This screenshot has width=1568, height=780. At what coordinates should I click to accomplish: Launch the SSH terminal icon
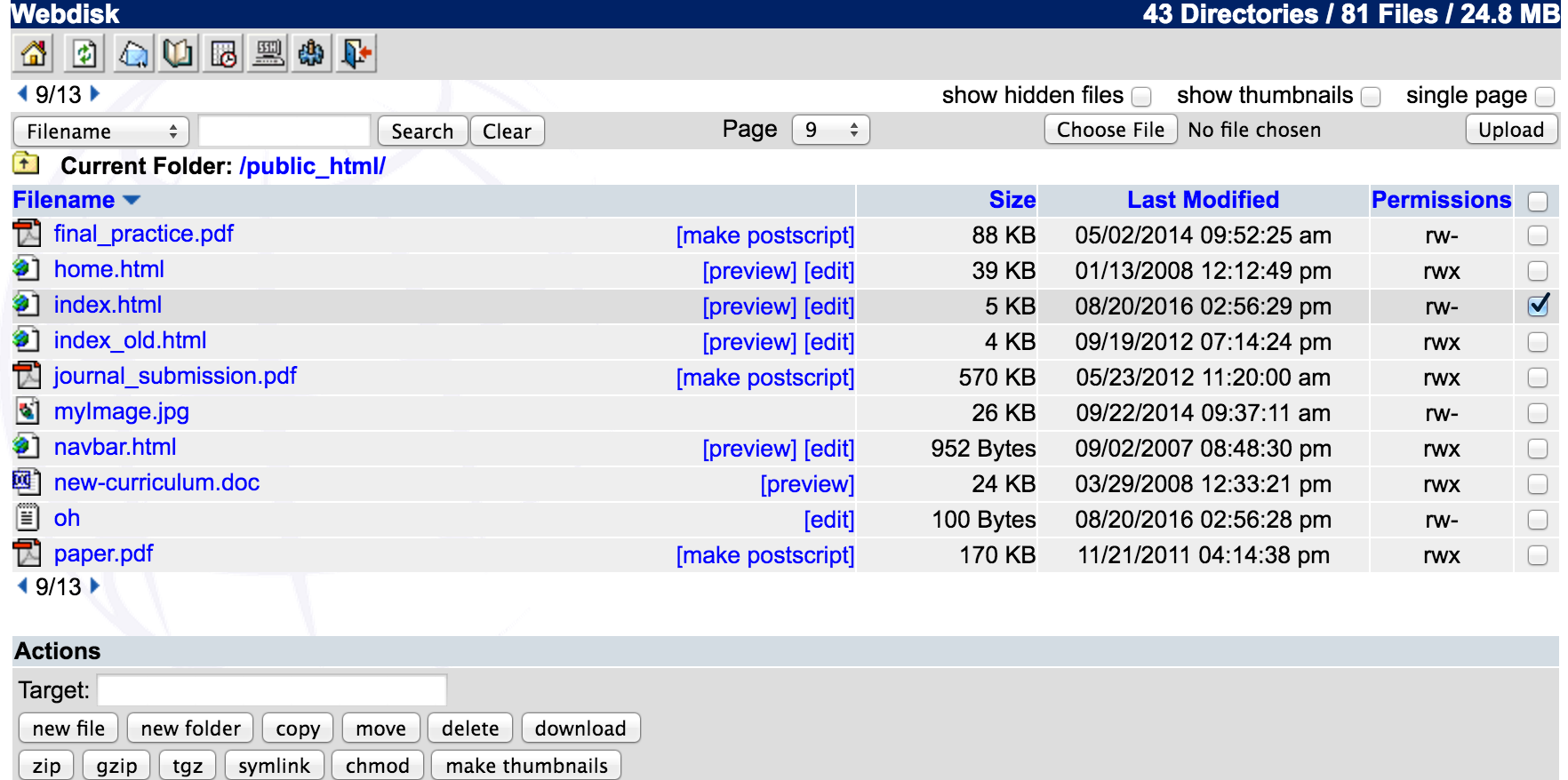[x=268, y=54]
